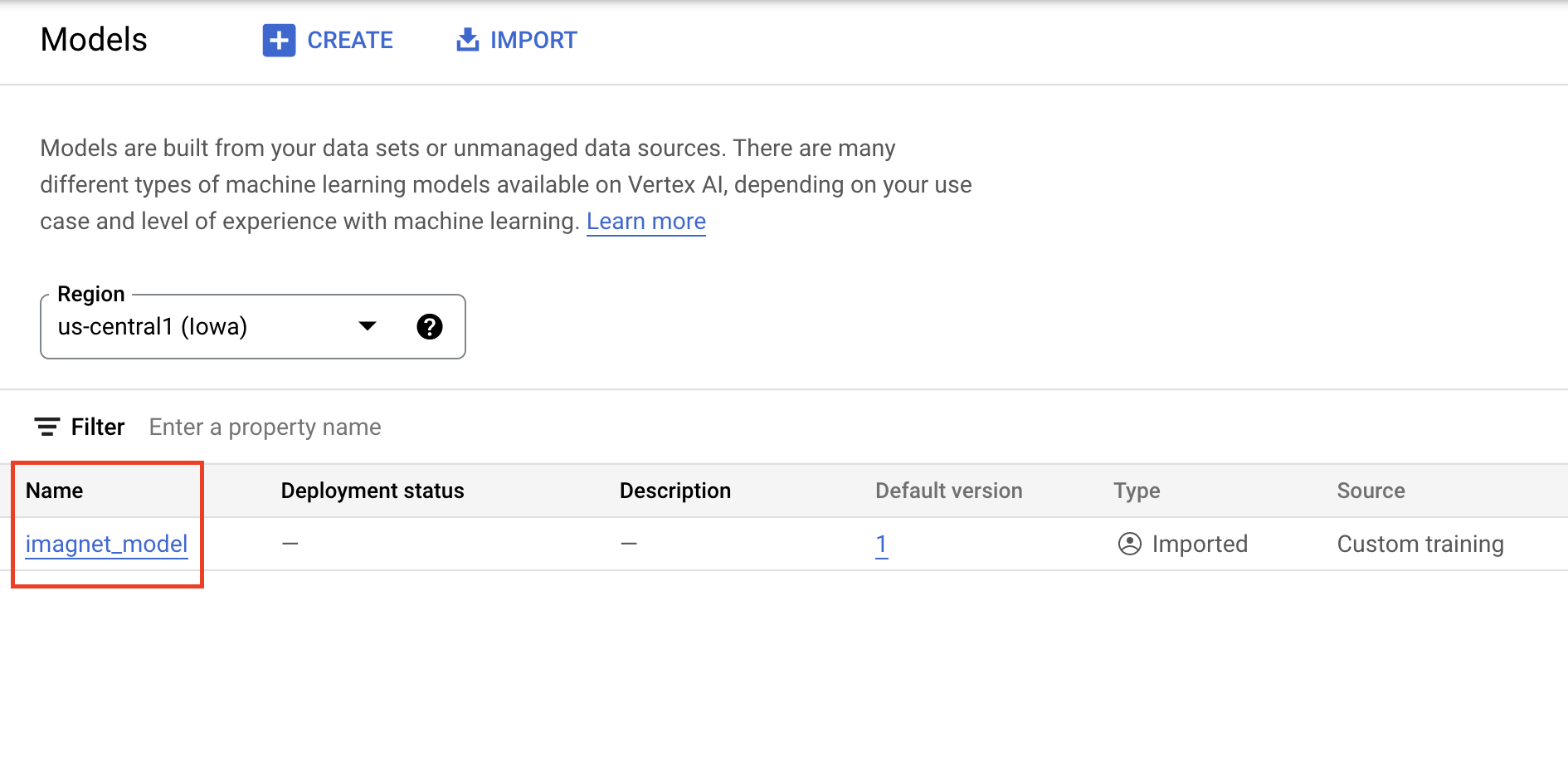The image size is (1568, 757).
Task: Sort by Deployment status column header
Action: (373, 491)
